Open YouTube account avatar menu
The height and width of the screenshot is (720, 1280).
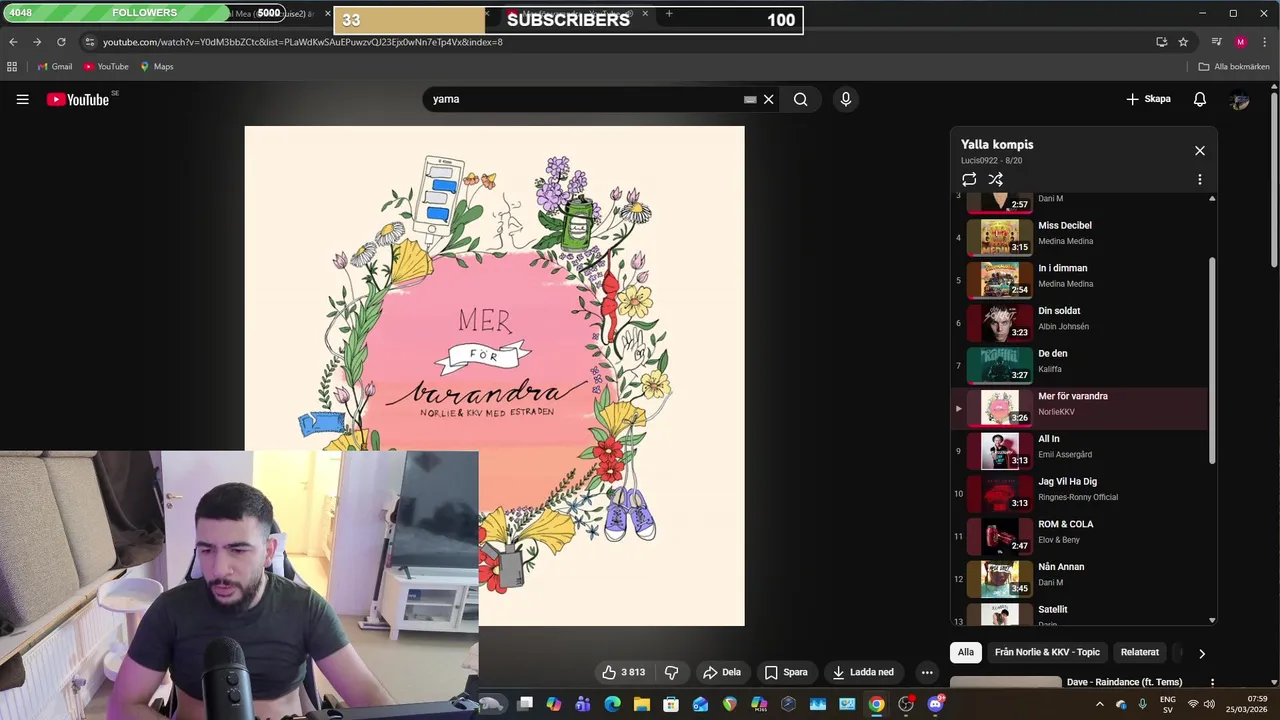(x=1240, y=99)
